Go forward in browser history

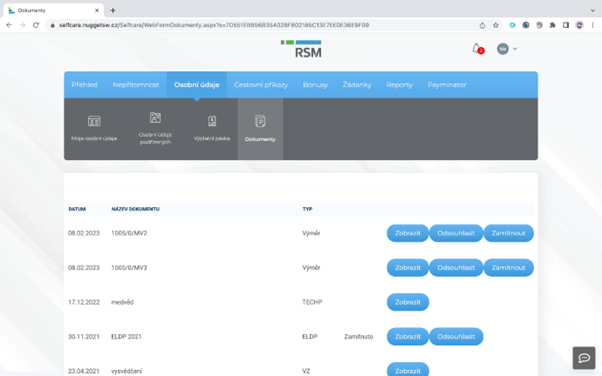(23, 25)
